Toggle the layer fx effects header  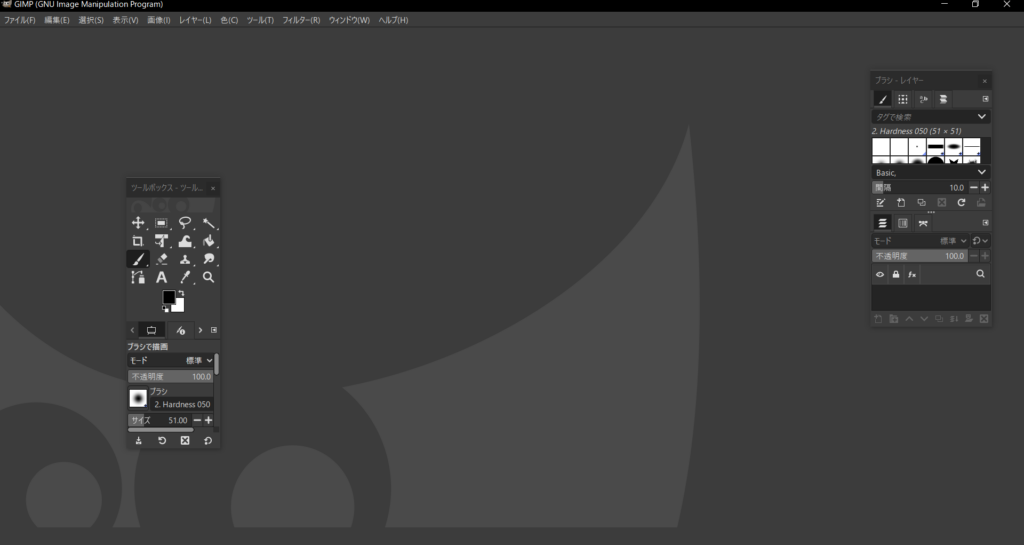tap(912, 274)
